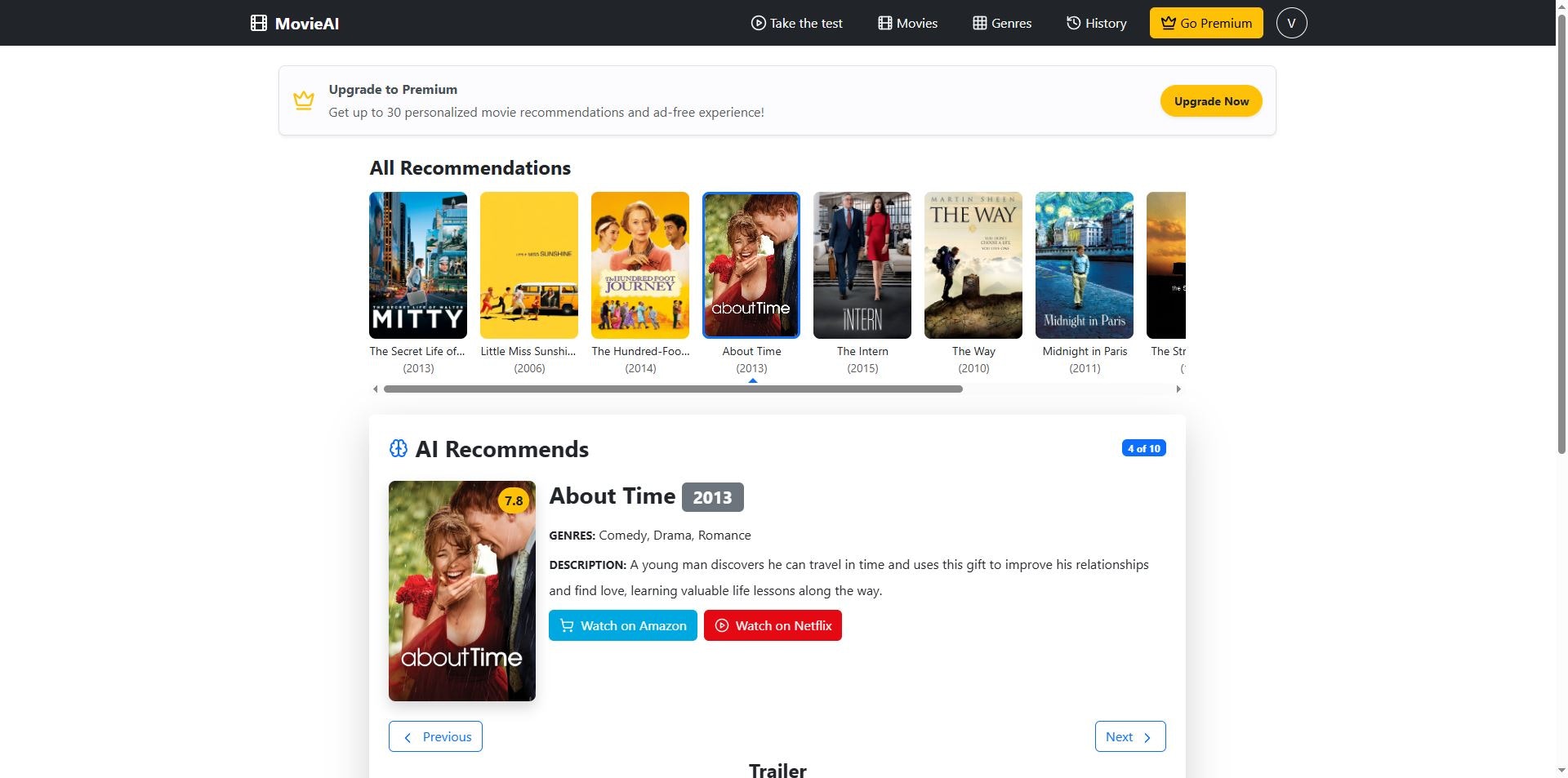Click the 4 of 10 badge
This screenshot has width=1568, height=778.
click(x=1143, y=448)
